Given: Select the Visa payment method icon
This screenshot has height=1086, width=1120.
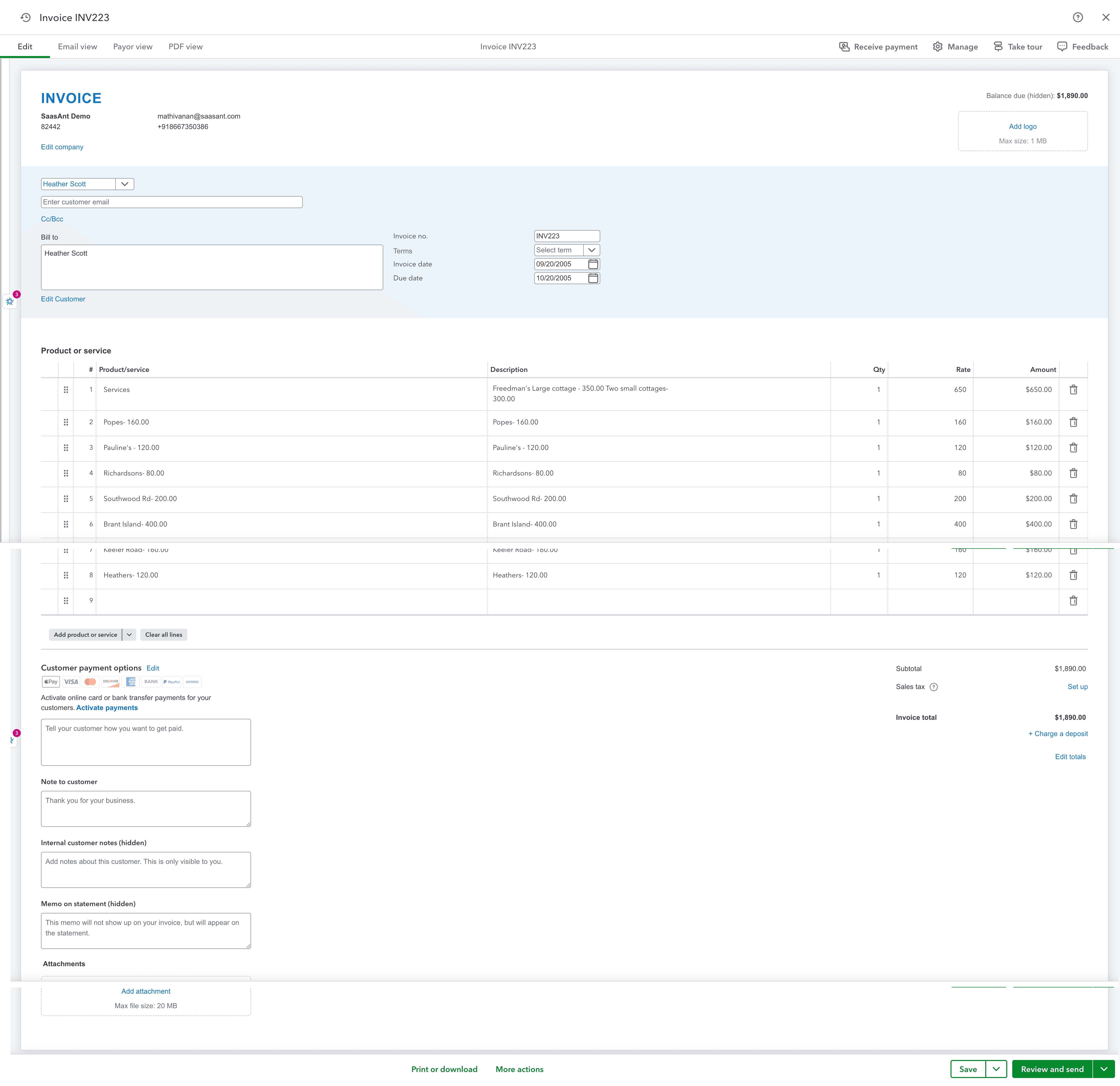Looking at the screenshot, I should tap(70, 681).
